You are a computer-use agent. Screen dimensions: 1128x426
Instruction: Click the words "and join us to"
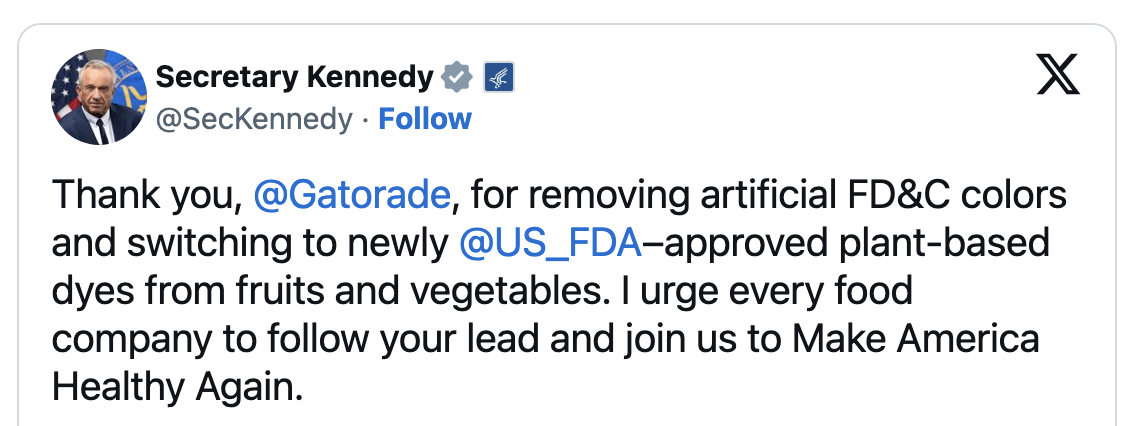pos(658,339)
